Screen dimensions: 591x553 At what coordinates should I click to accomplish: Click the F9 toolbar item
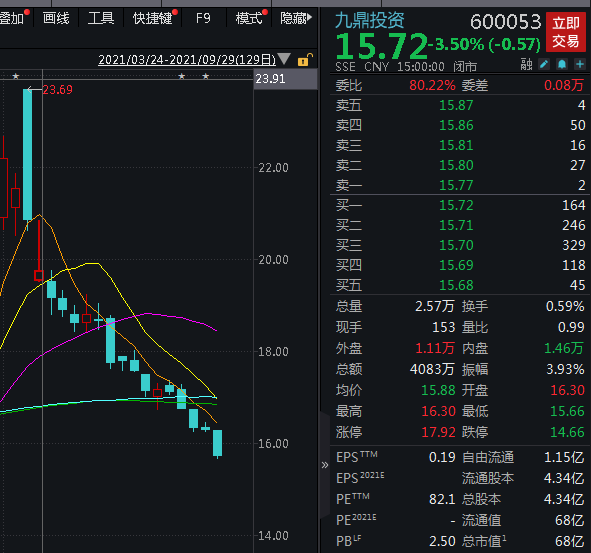tap(203, 18)
